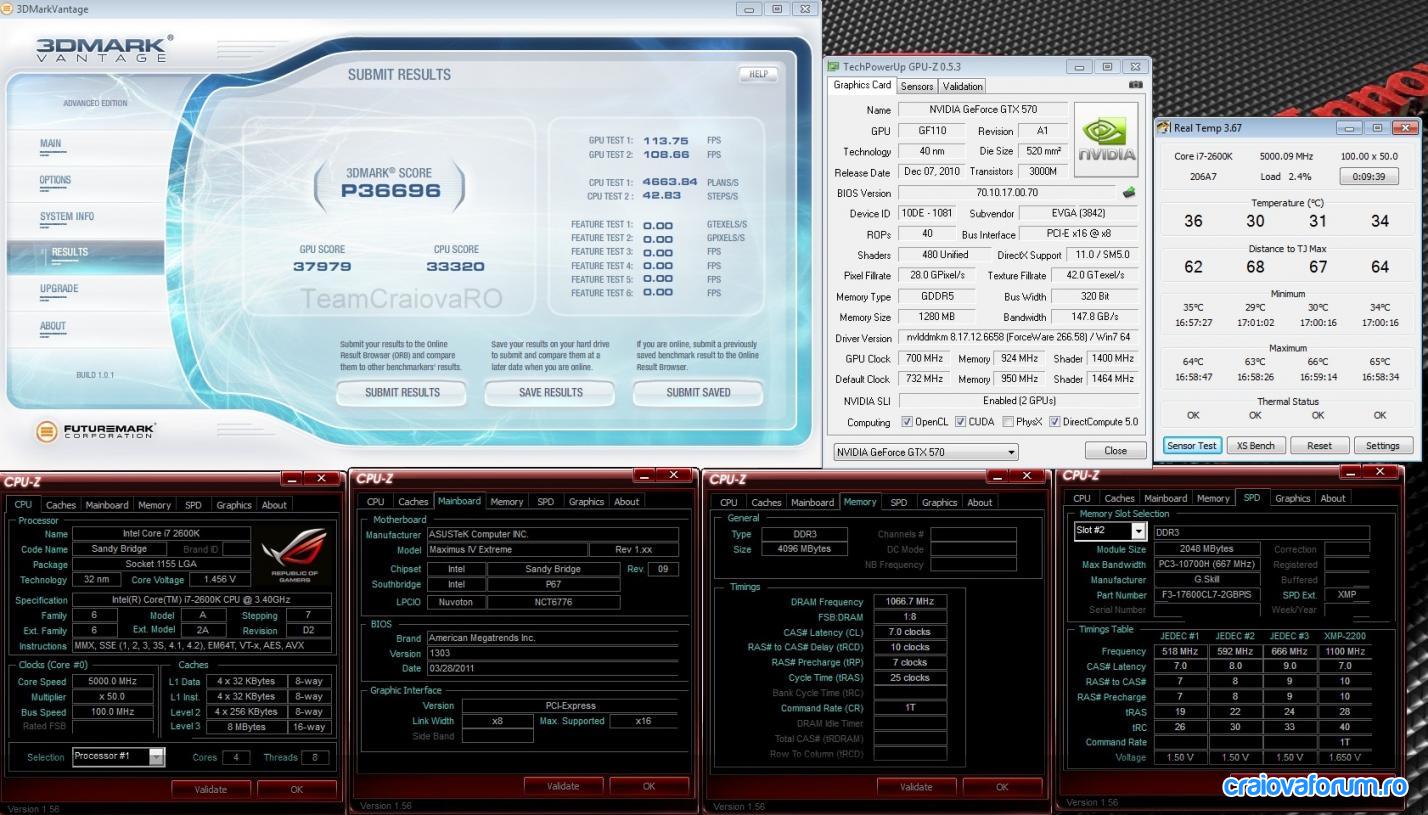Open the NVIDIA GeForce GTX 570 dropdown
Image resolution: width=1428 pixels, height=815 pixels.
click(x=925, y=452)
